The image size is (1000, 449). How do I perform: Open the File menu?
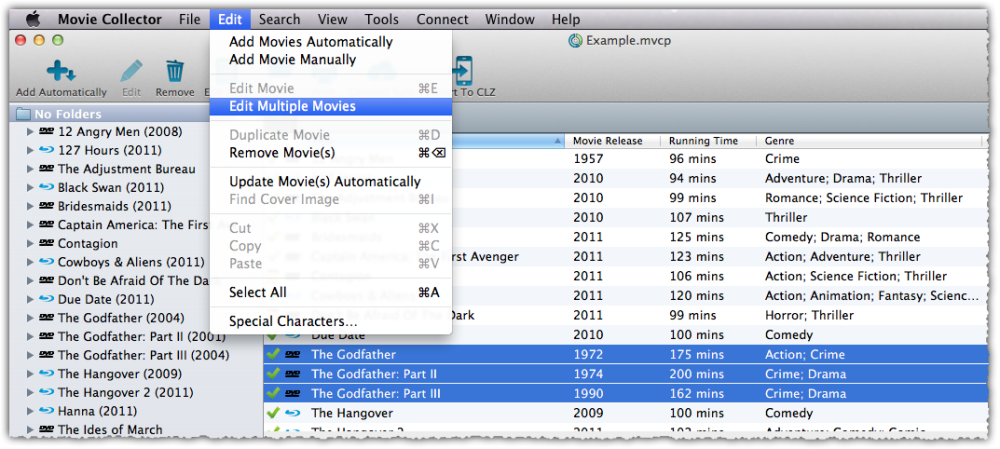click(189, 19)
